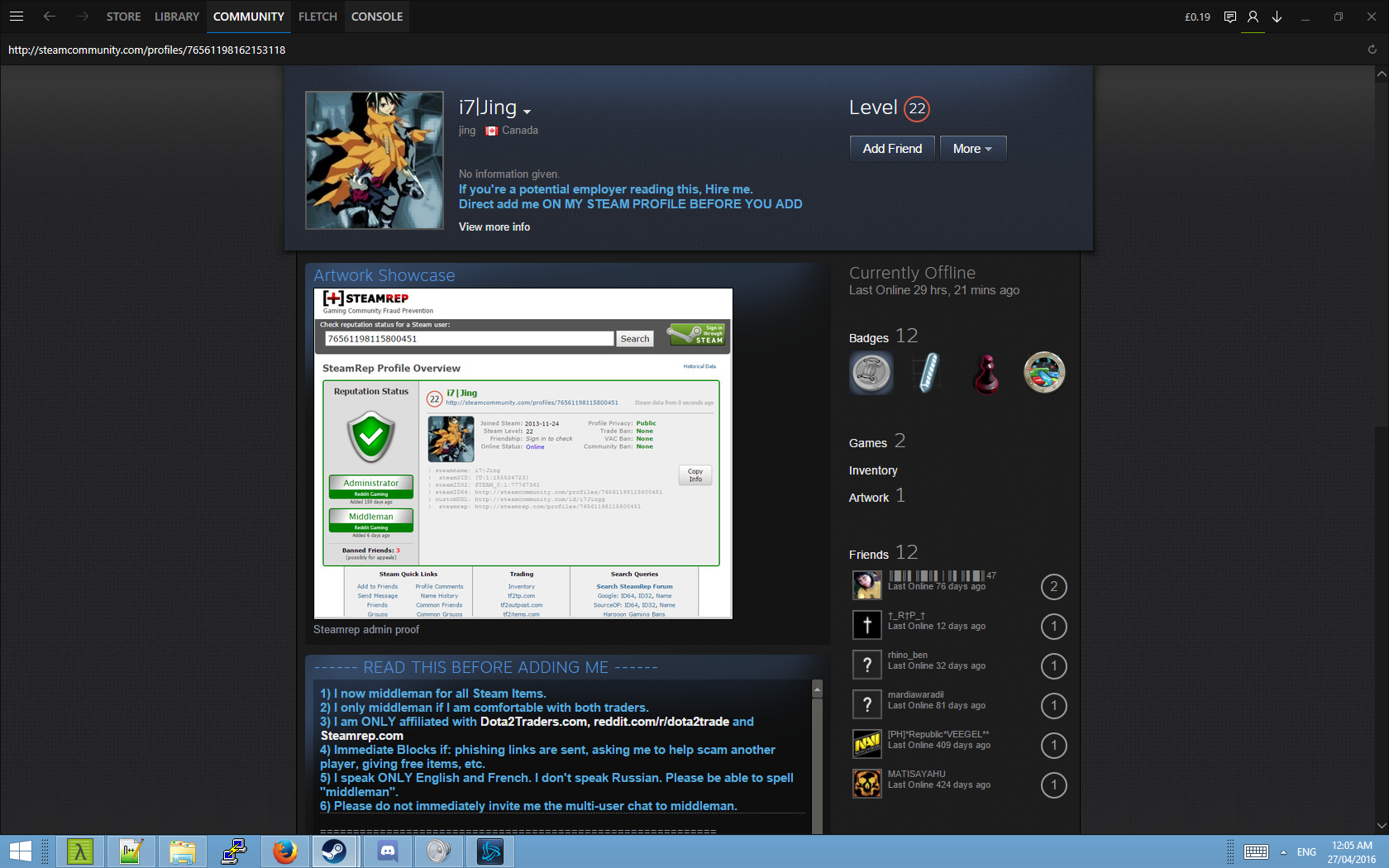This screenshot has height=868, width=1389.
Task: Expand the i7|Jing name history dropdown
Action: point(527,112)
